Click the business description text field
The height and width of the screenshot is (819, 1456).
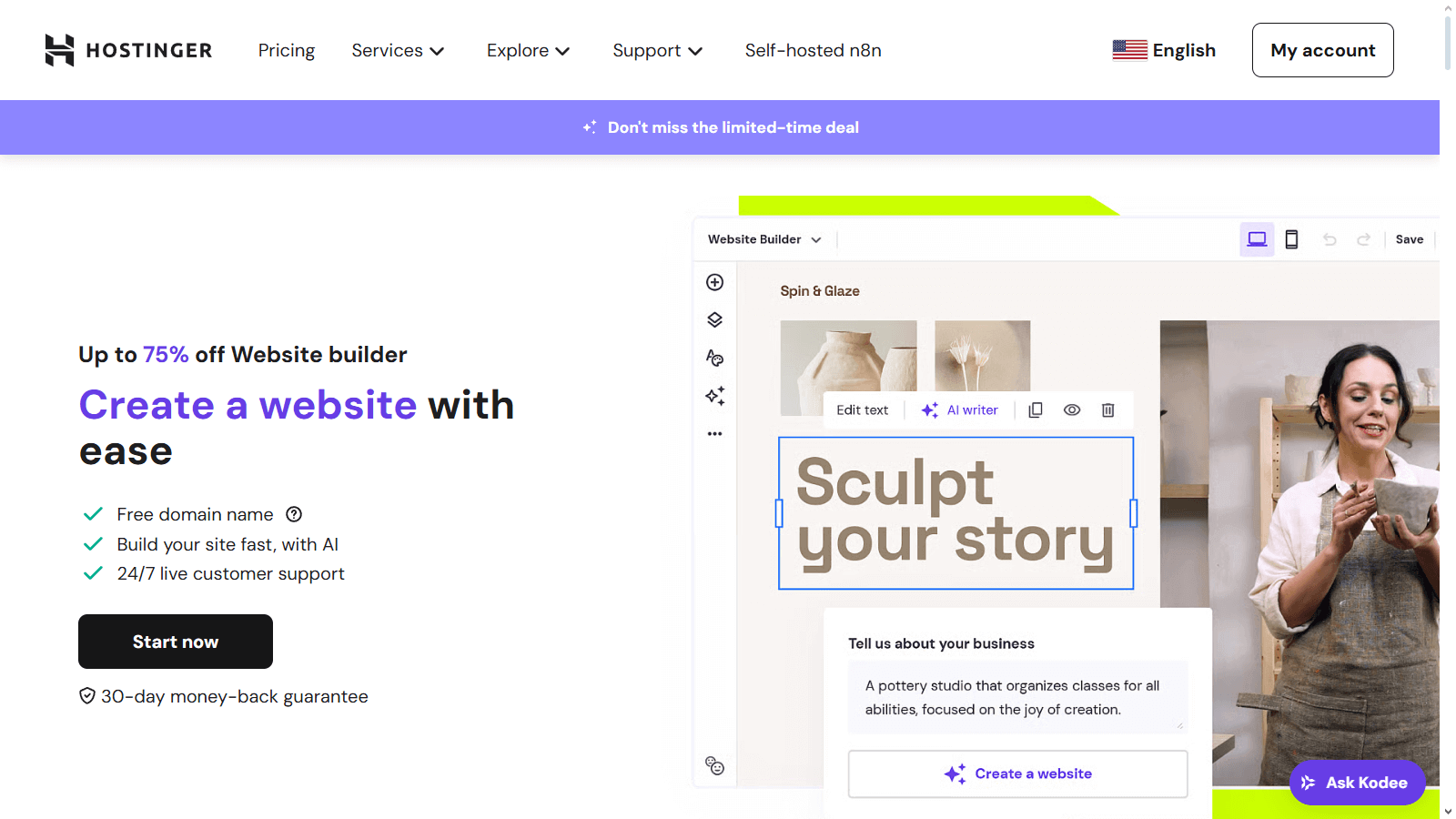pyautogui.click(x=1017, y=697)
